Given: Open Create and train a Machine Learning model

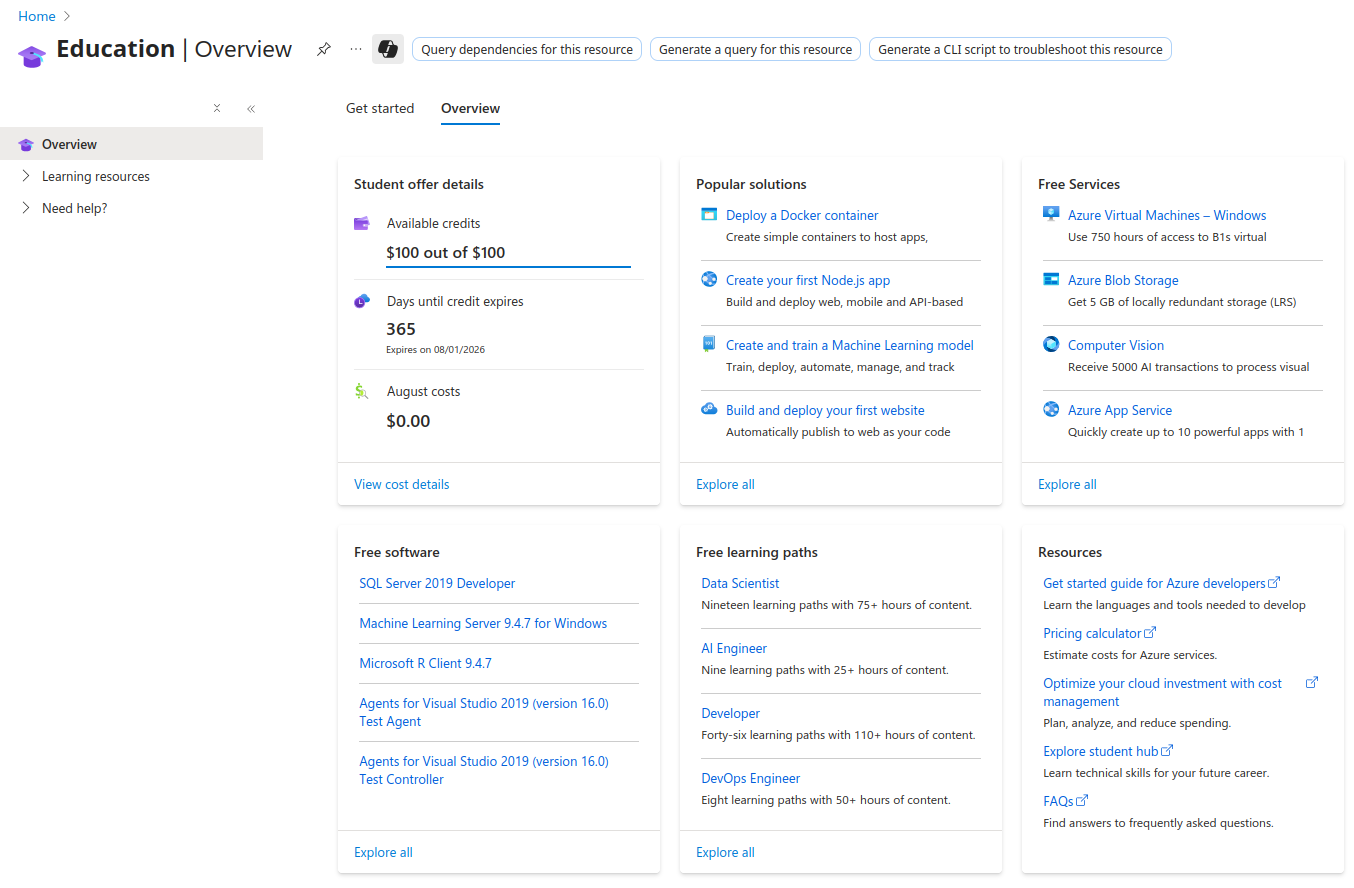Looking at the screenshot, I should point(850,345).
